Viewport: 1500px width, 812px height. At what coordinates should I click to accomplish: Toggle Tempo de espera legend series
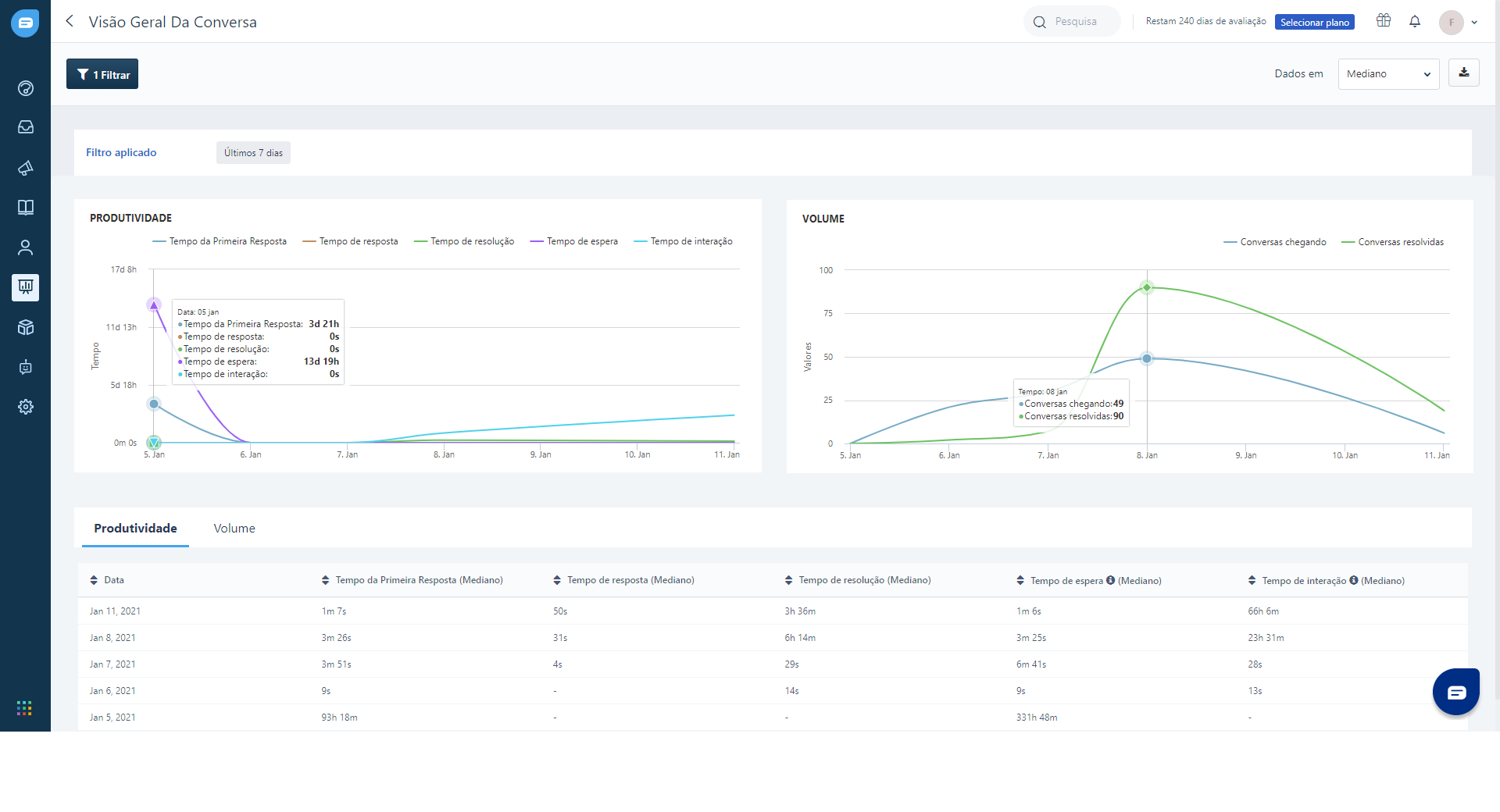point(574,241)
